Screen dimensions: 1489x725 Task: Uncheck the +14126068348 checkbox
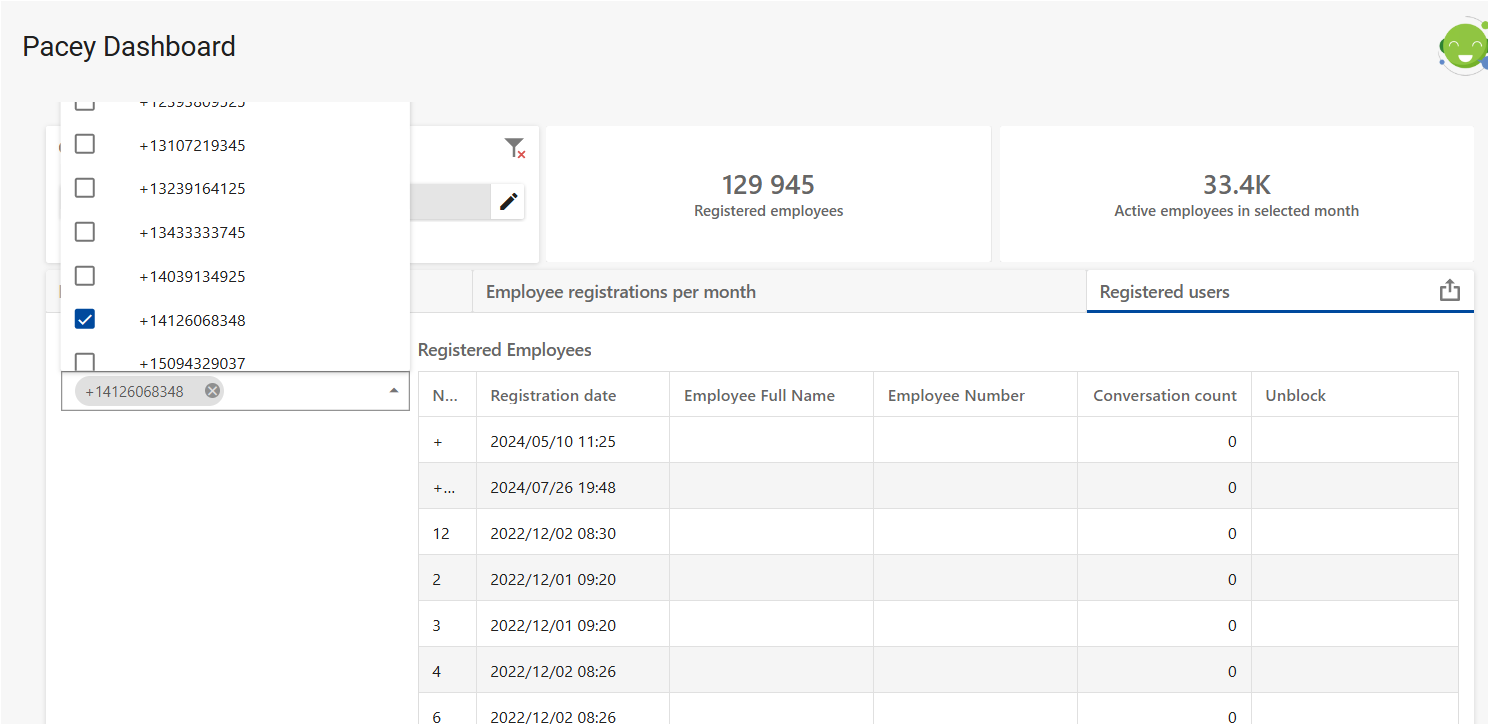85,320
